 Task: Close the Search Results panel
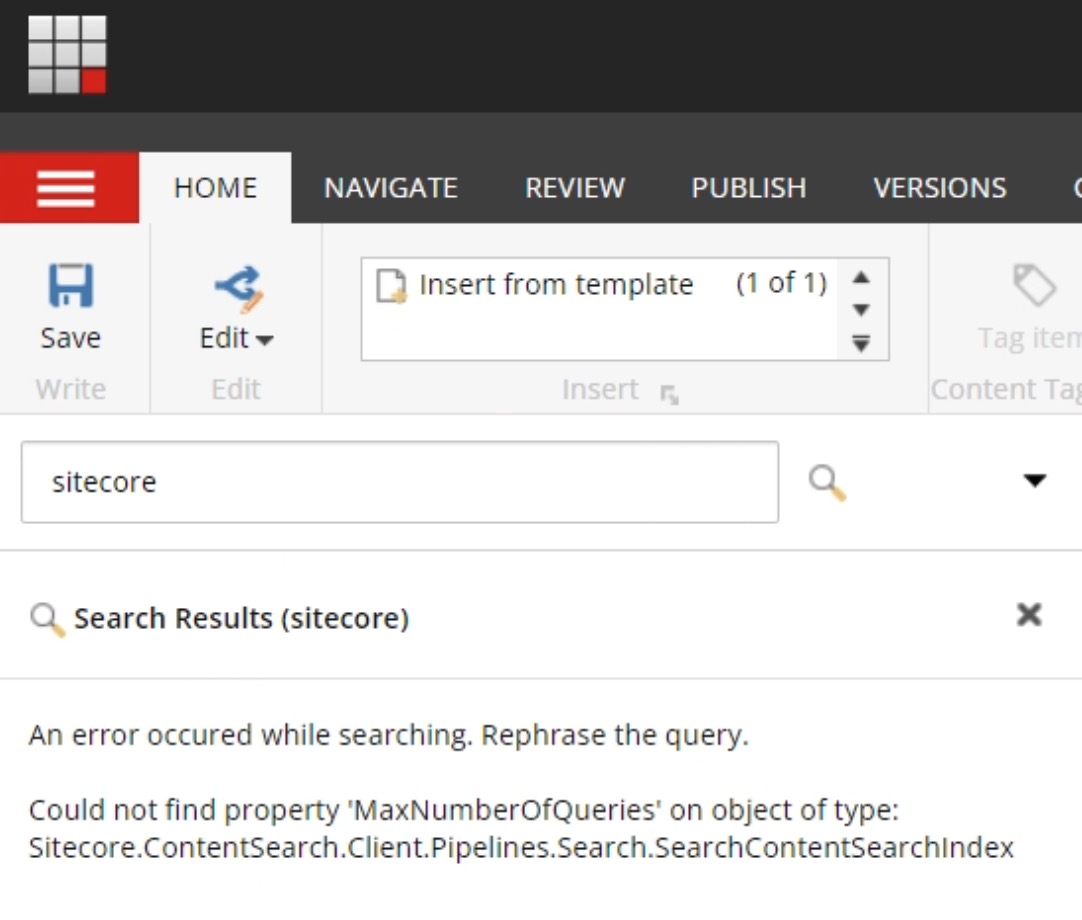click(x=1029, y=615)
